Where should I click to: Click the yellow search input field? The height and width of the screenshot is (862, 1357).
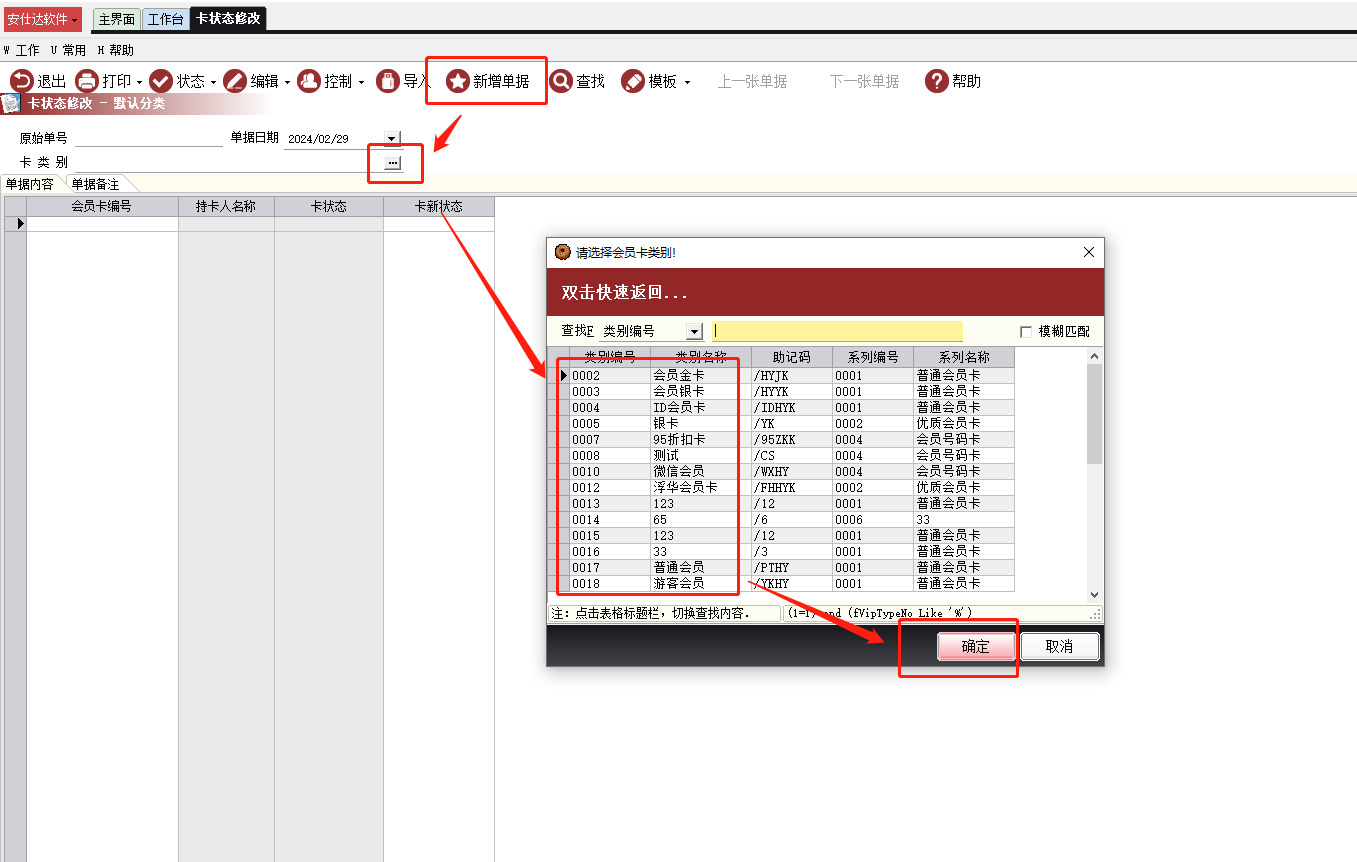tap(837, 331)
